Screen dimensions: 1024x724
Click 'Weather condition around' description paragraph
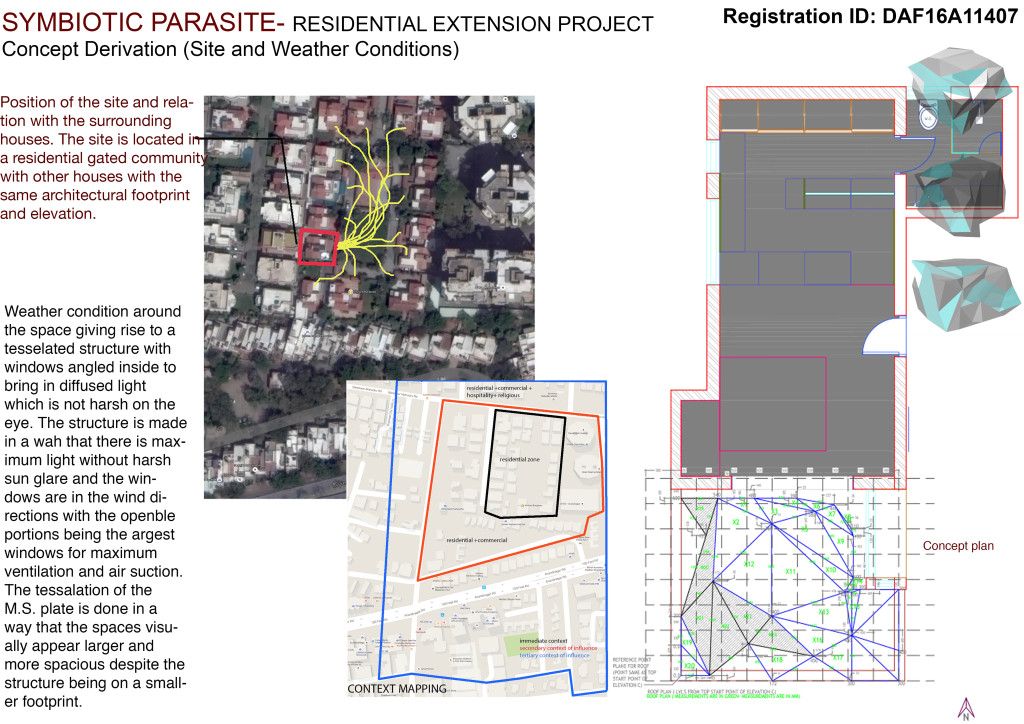tap(95, 507)
